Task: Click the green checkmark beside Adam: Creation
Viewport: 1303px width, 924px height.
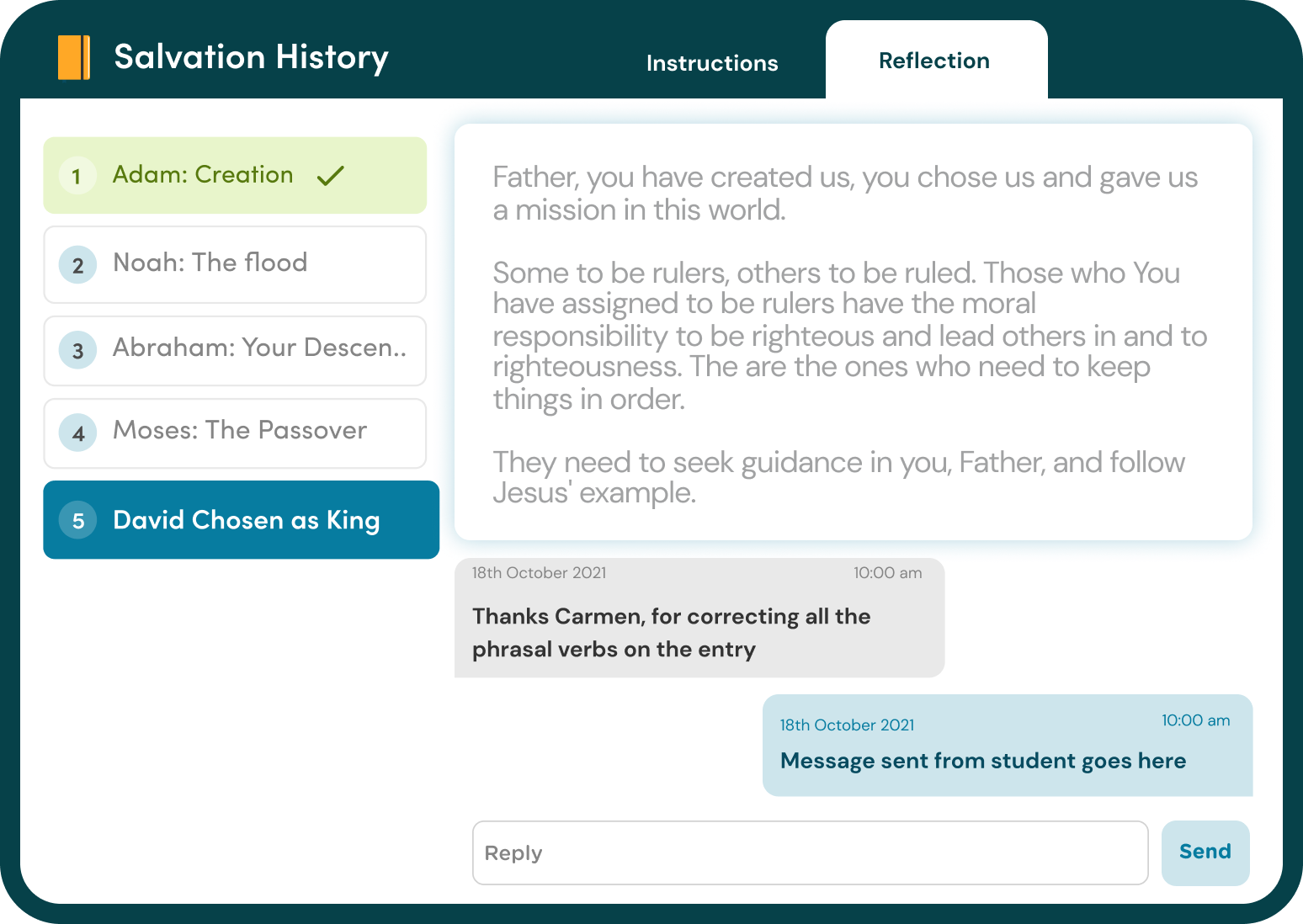Action: tap(331, 175)
